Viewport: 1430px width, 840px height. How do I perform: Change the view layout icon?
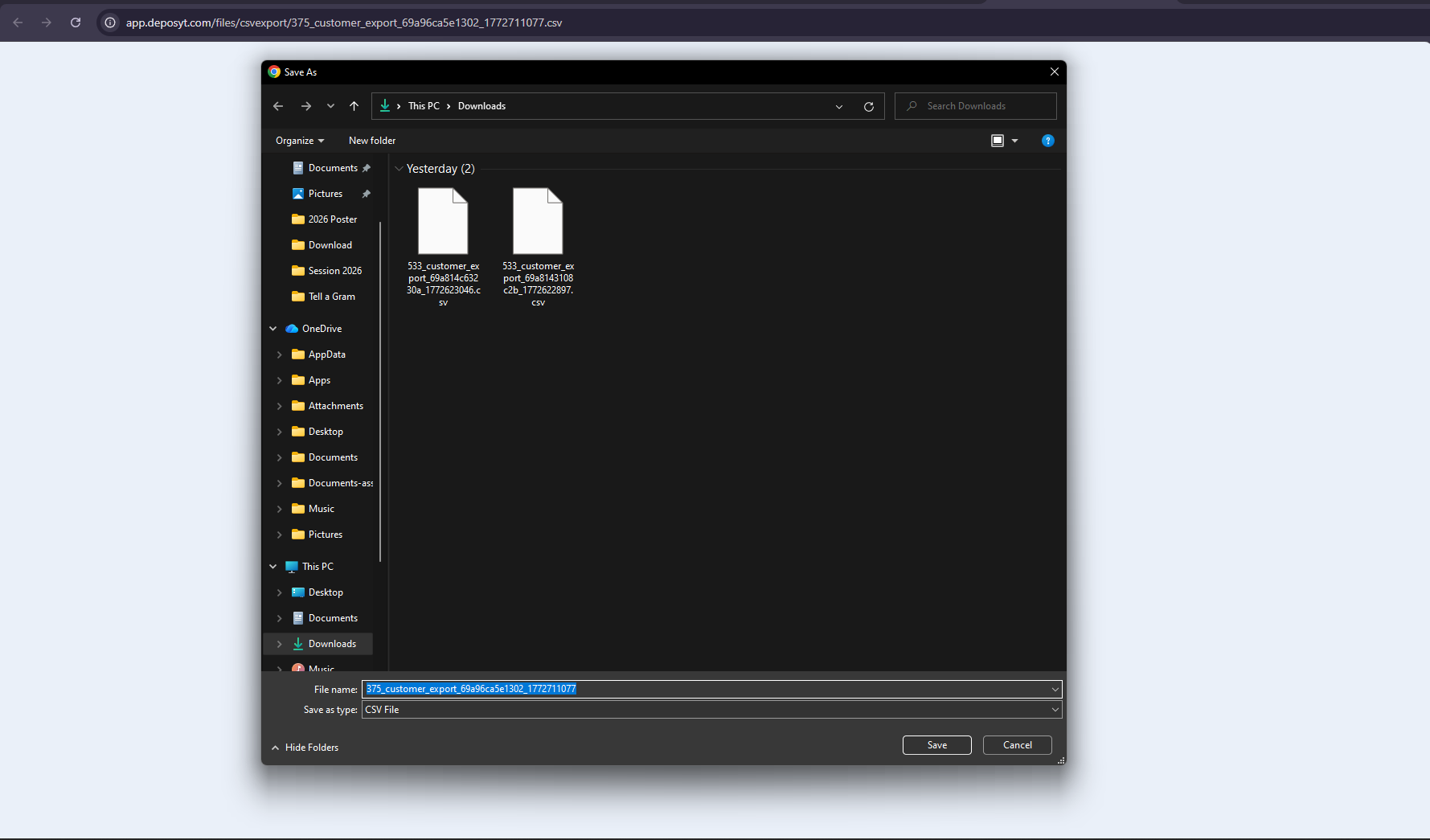pyautogui.click(x=998, y=141)
